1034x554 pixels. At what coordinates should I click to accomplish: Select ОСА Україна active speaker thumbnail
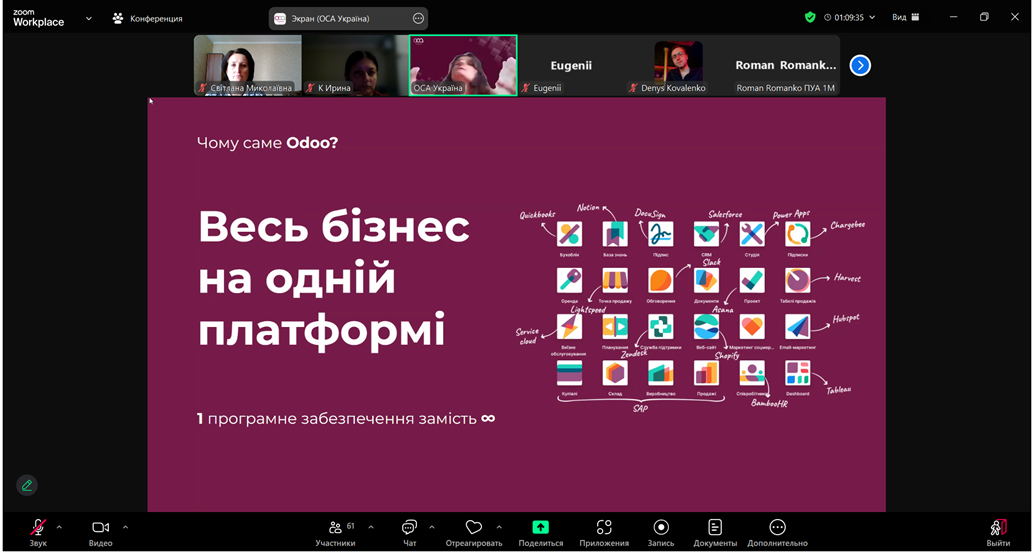point(463,65)
